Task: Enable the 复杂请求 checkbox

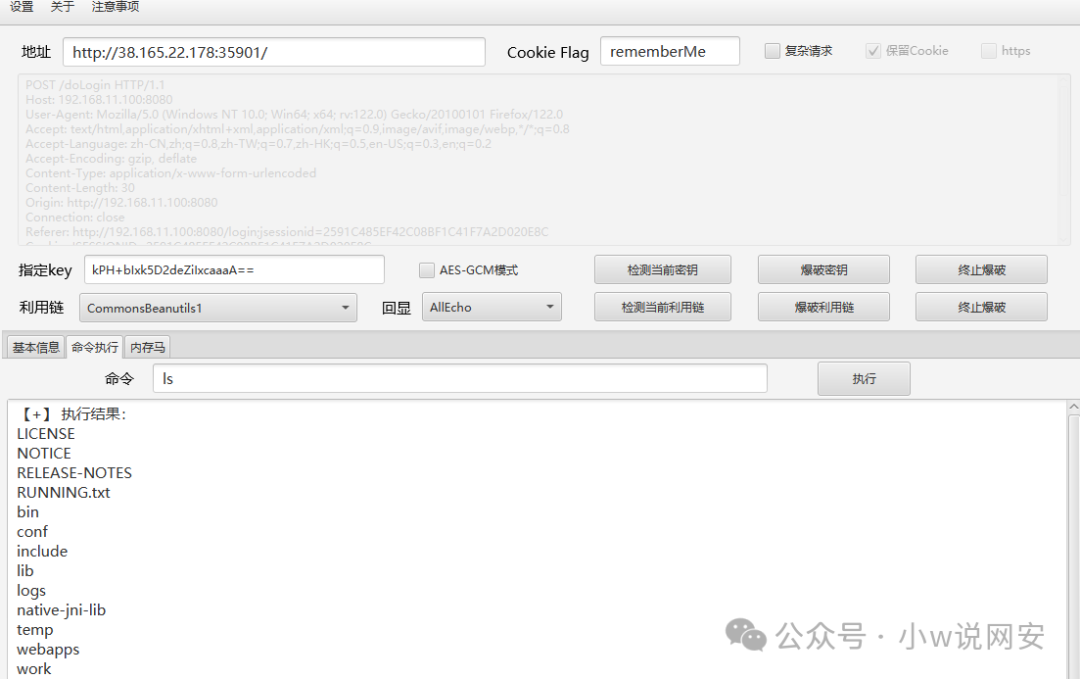Action: [772, 51]
